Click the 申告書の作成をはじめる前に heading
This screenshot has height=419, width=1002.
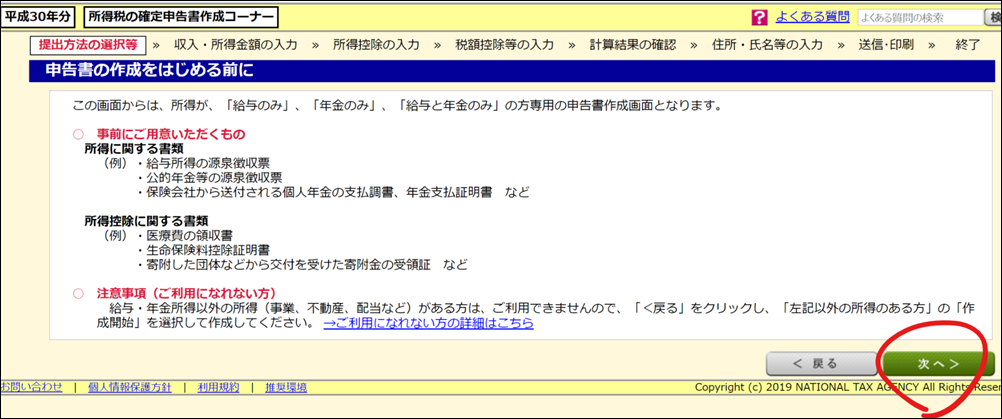pyautogui.click(x=150, y=71)
